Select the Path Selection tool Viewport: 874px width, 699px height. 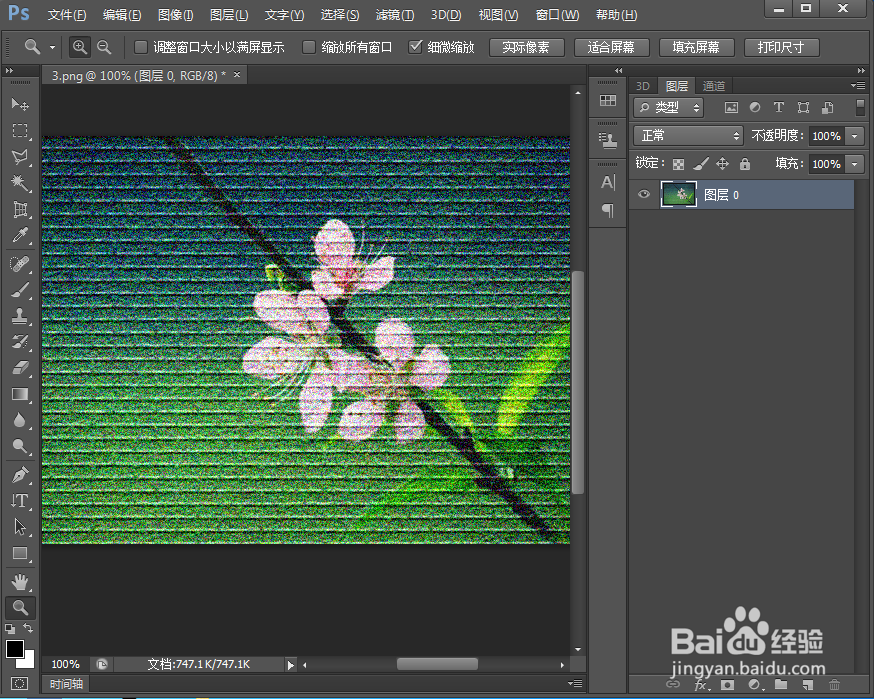point(20,527)
